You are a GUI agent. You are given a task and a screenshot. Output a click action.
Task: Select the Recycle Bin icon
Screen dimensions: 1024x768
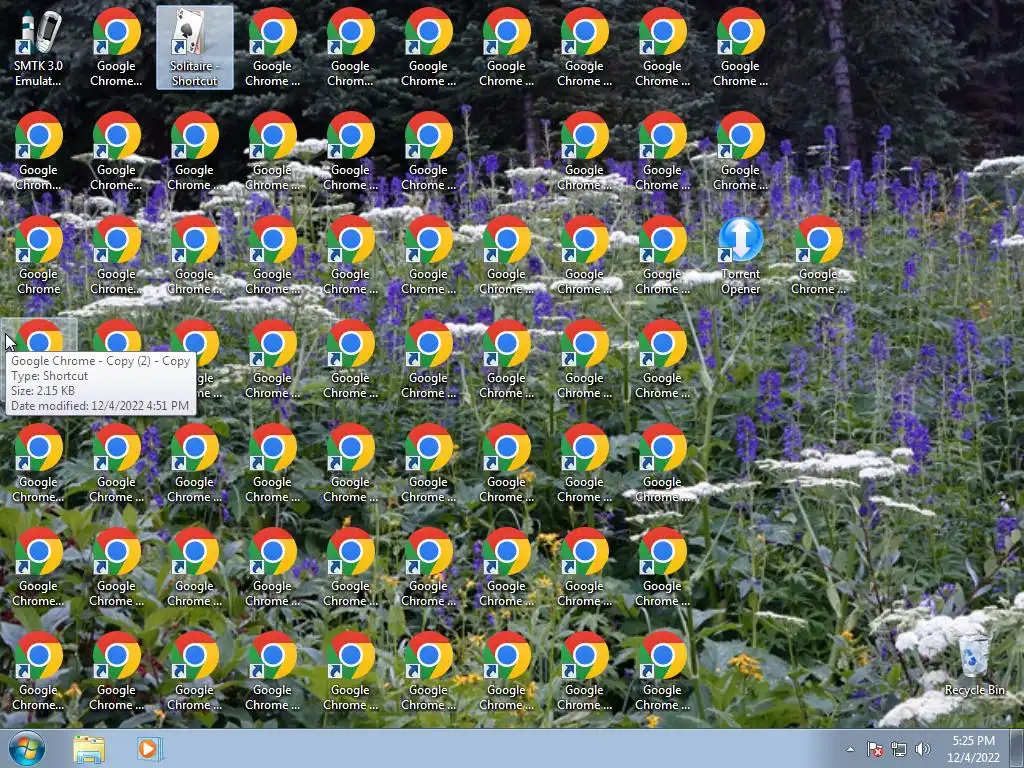(x=974, y=664)
